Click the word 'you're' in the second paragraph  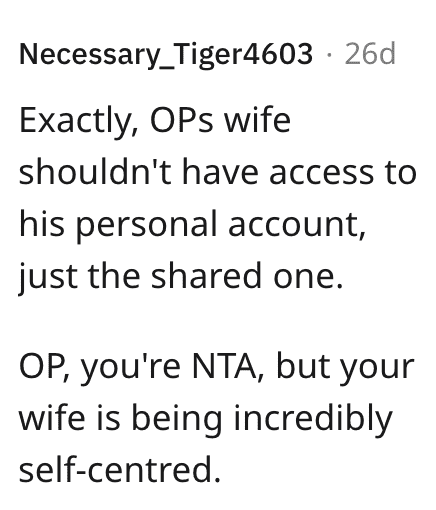(x=131, y=369)
